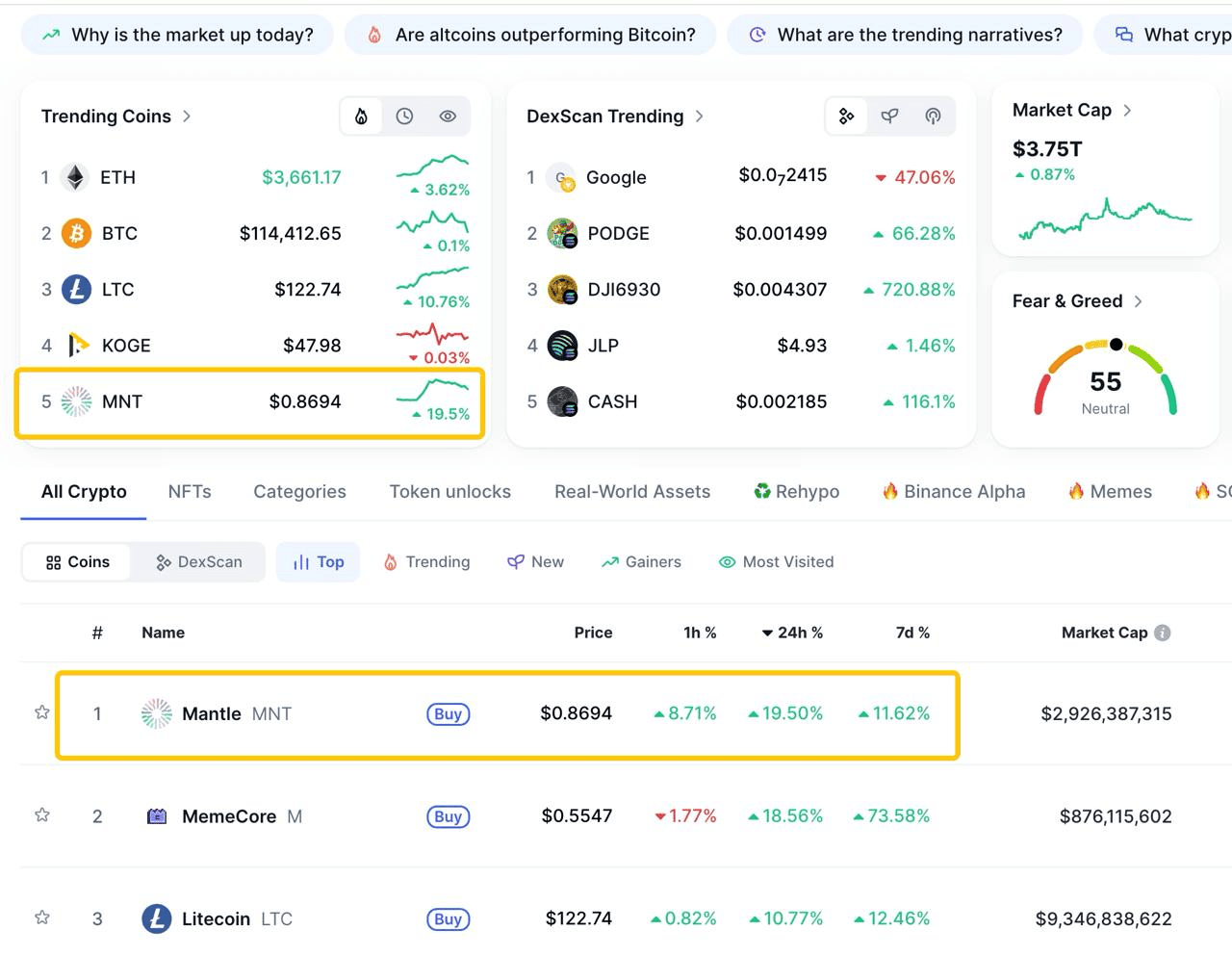The image size is (1232, 956).
Task: Open the Binance Alpha tab
Action: coord(954,491)
